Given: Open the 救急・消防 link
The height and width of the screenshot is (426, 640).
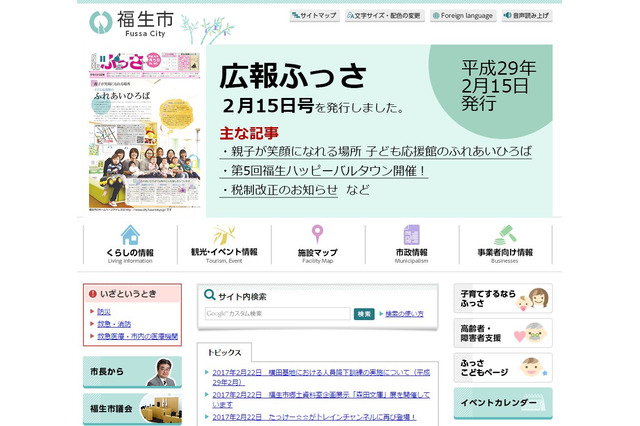Looking at the screenshot, I should click(114, 324).
